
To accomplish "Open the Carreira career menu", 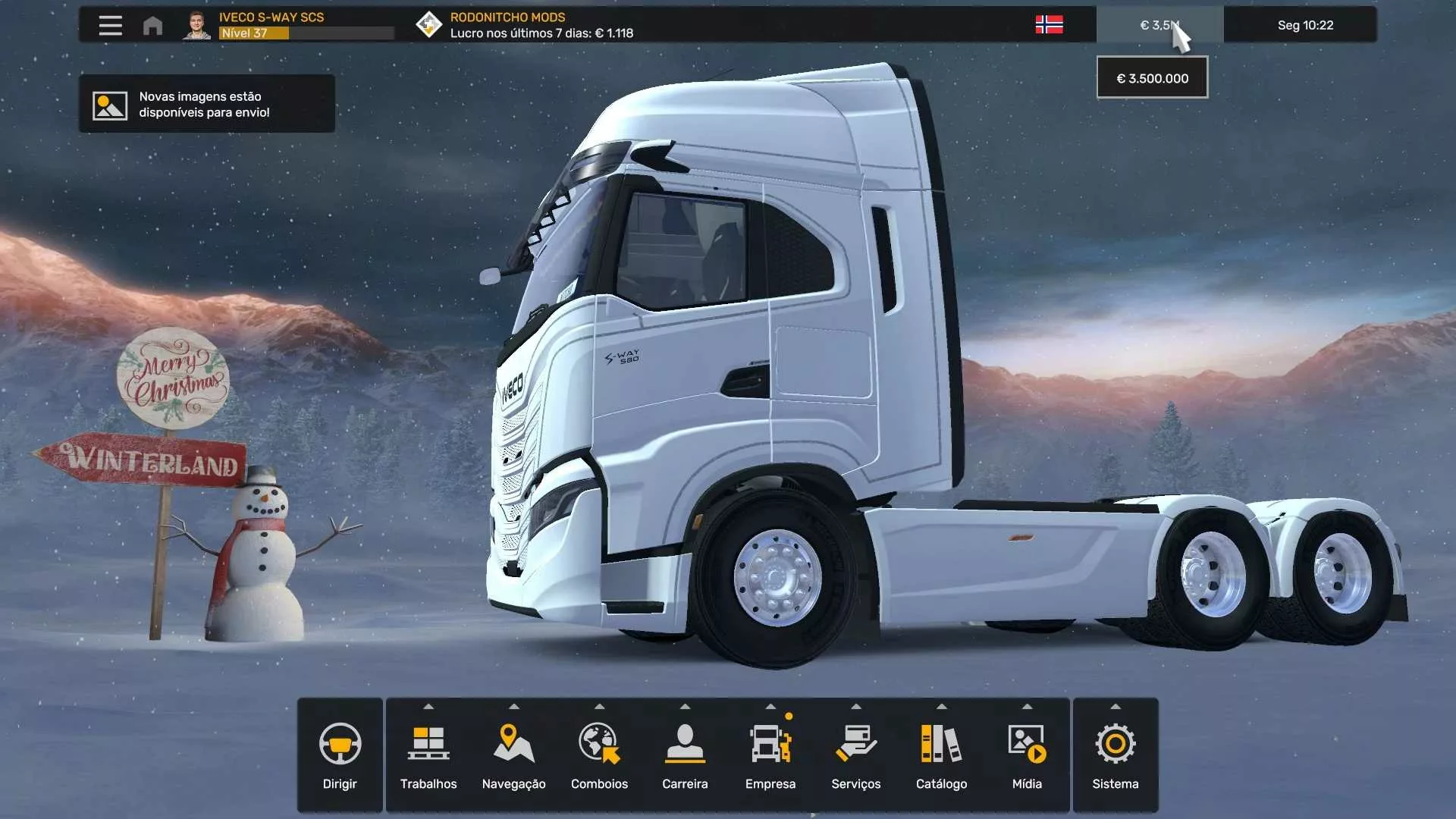I will 685,755.
